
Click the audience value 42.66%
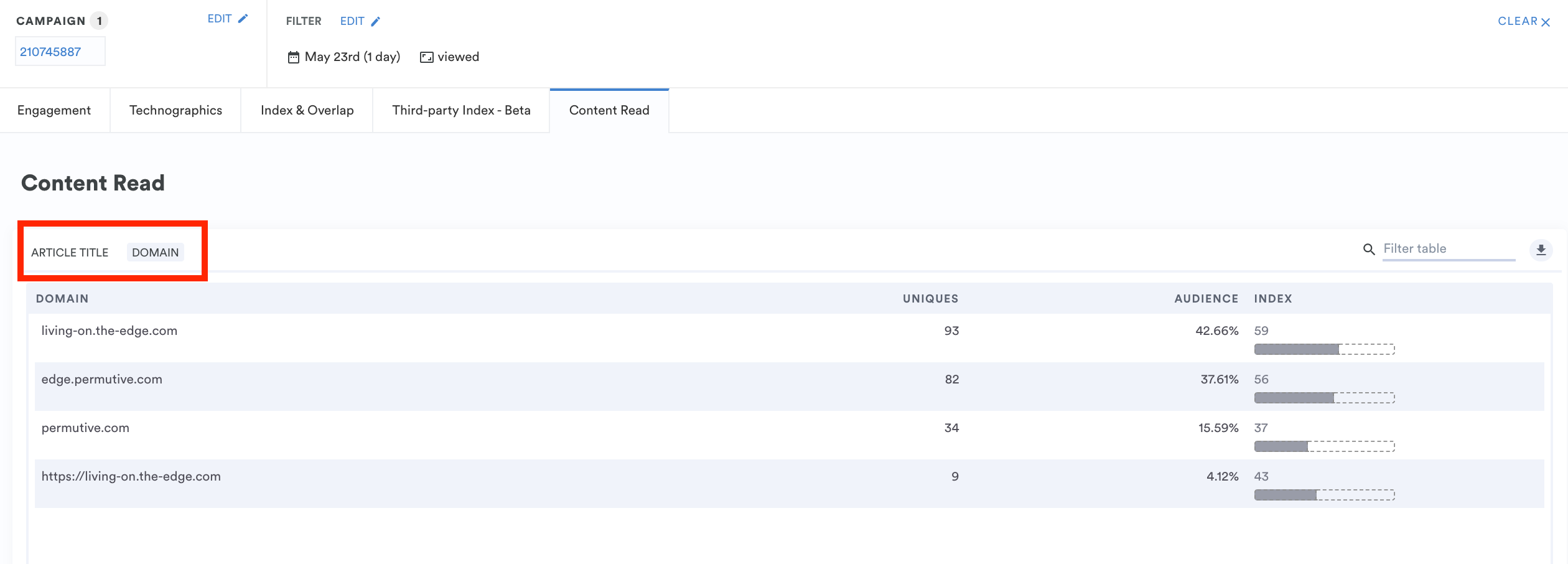pyautogui.click(x=1217, y=331)
